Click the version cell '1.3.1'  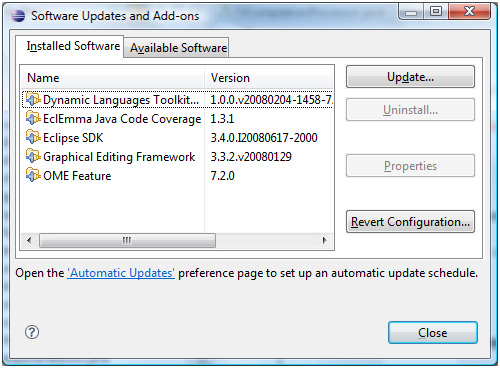coord(222,119)
